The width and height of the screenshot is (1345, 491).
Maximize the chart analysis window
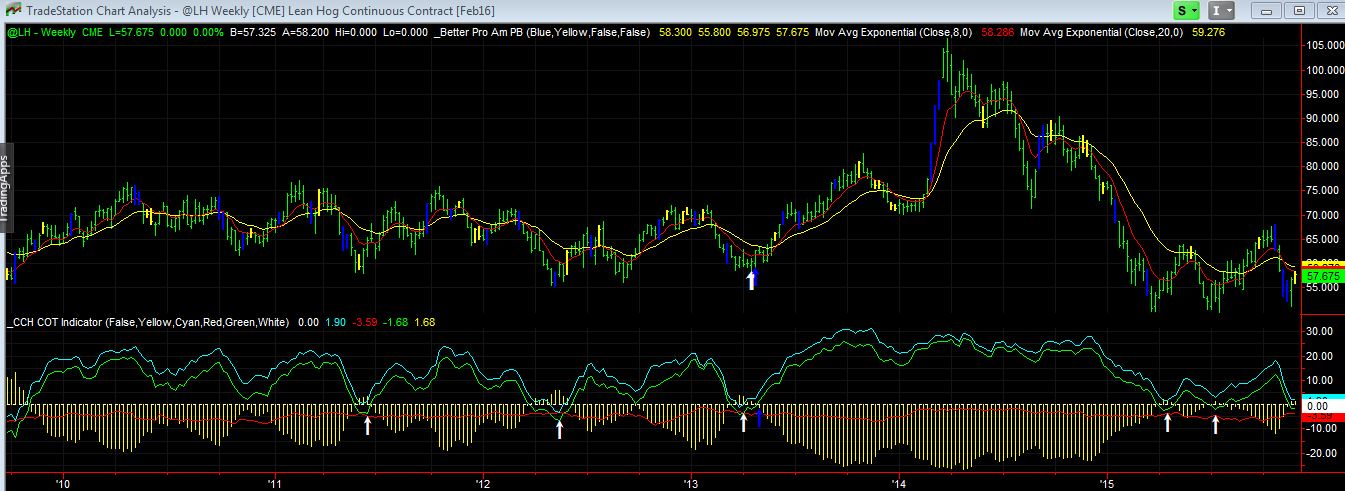click(1299, 10)
